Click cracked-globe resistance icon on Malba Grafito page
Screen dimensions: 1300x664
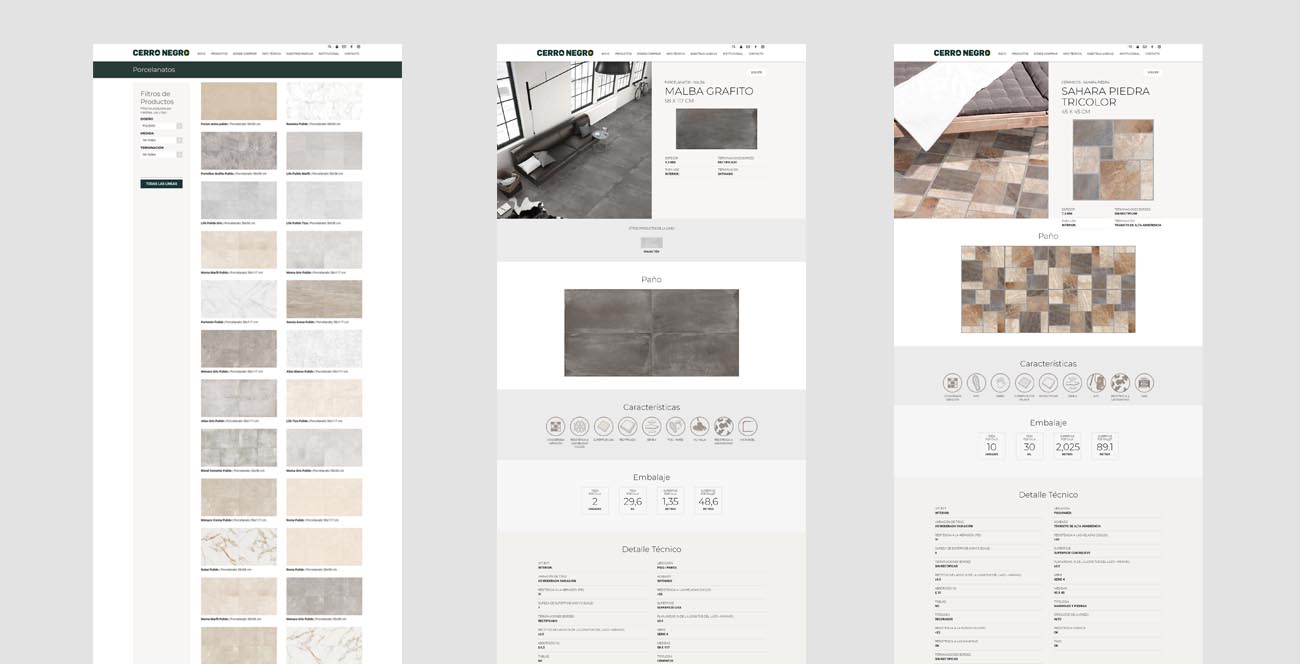724,427
